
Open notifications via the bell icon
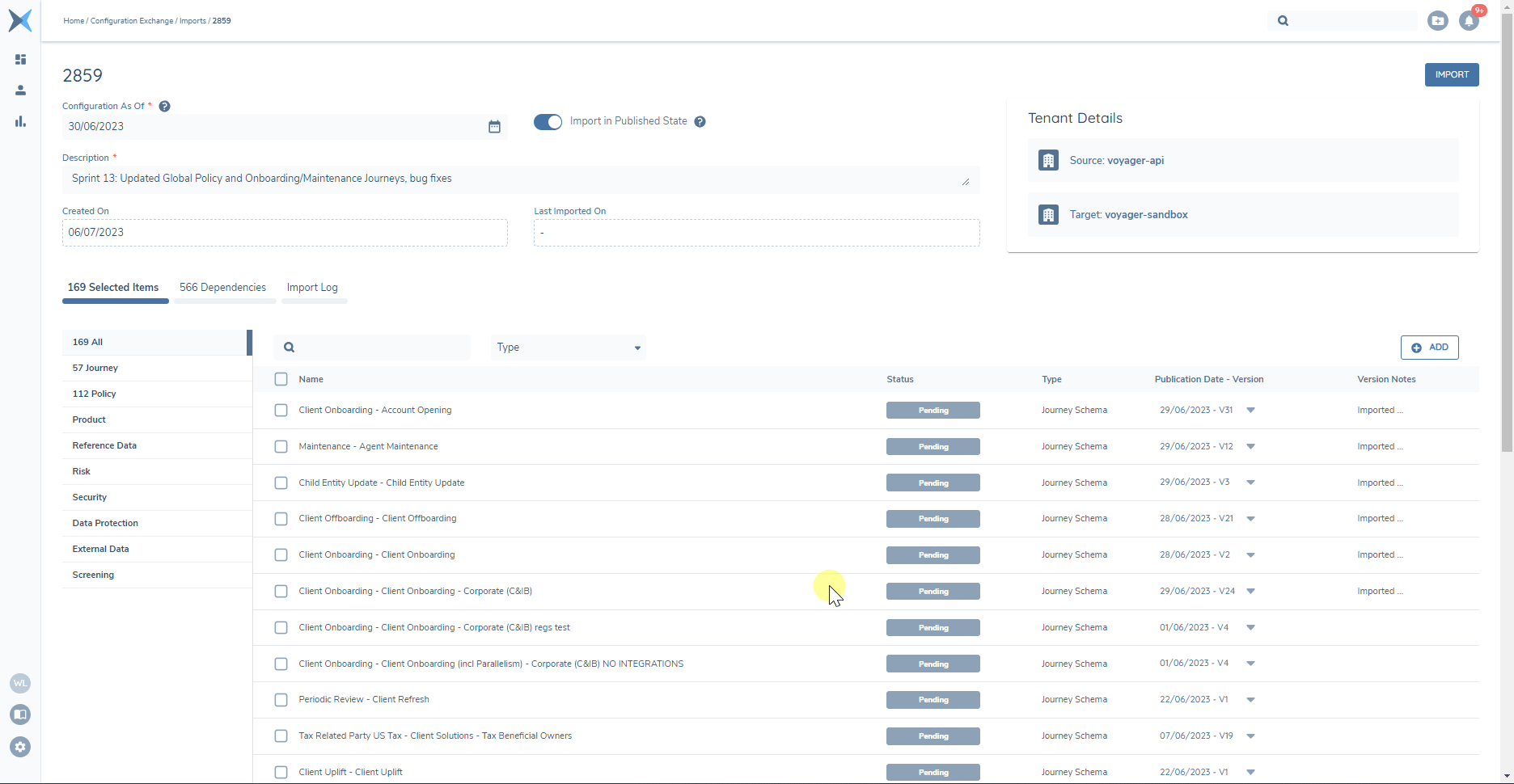tap(1470, 21)
